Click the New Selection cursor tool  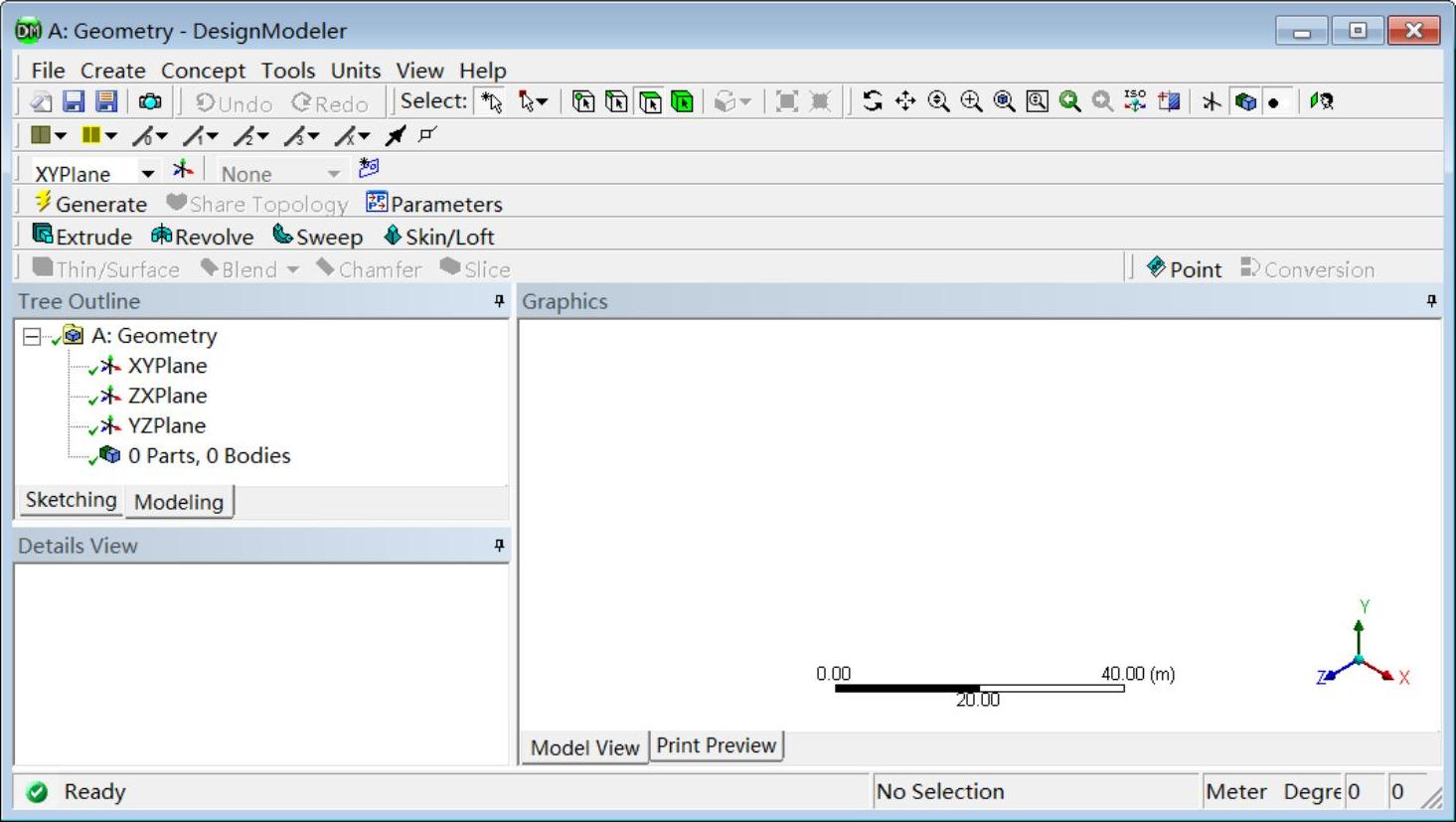(x=492, y=101)
